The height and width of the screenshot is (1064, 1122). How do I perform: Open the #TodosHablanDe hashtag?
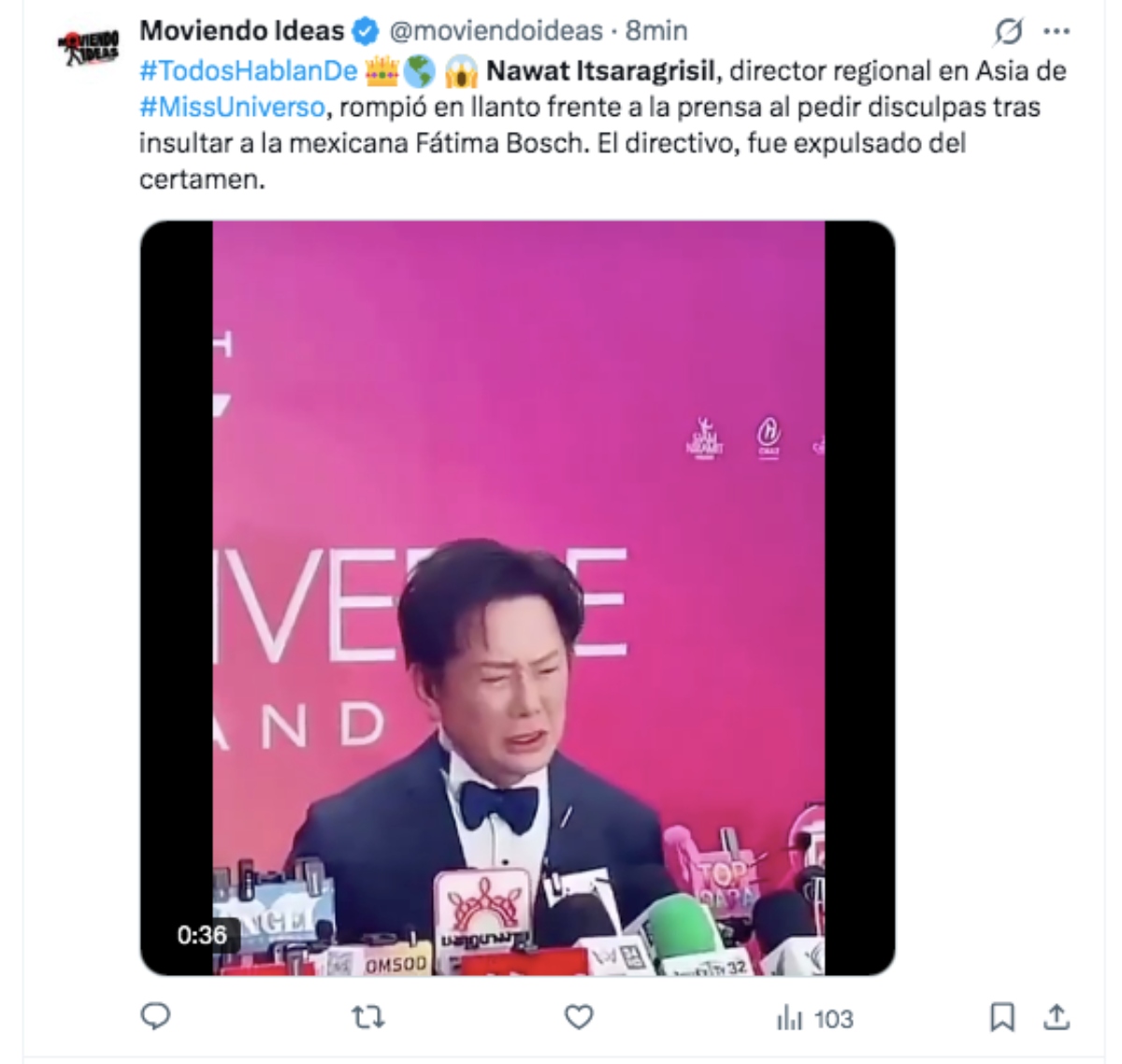(249, 70)
